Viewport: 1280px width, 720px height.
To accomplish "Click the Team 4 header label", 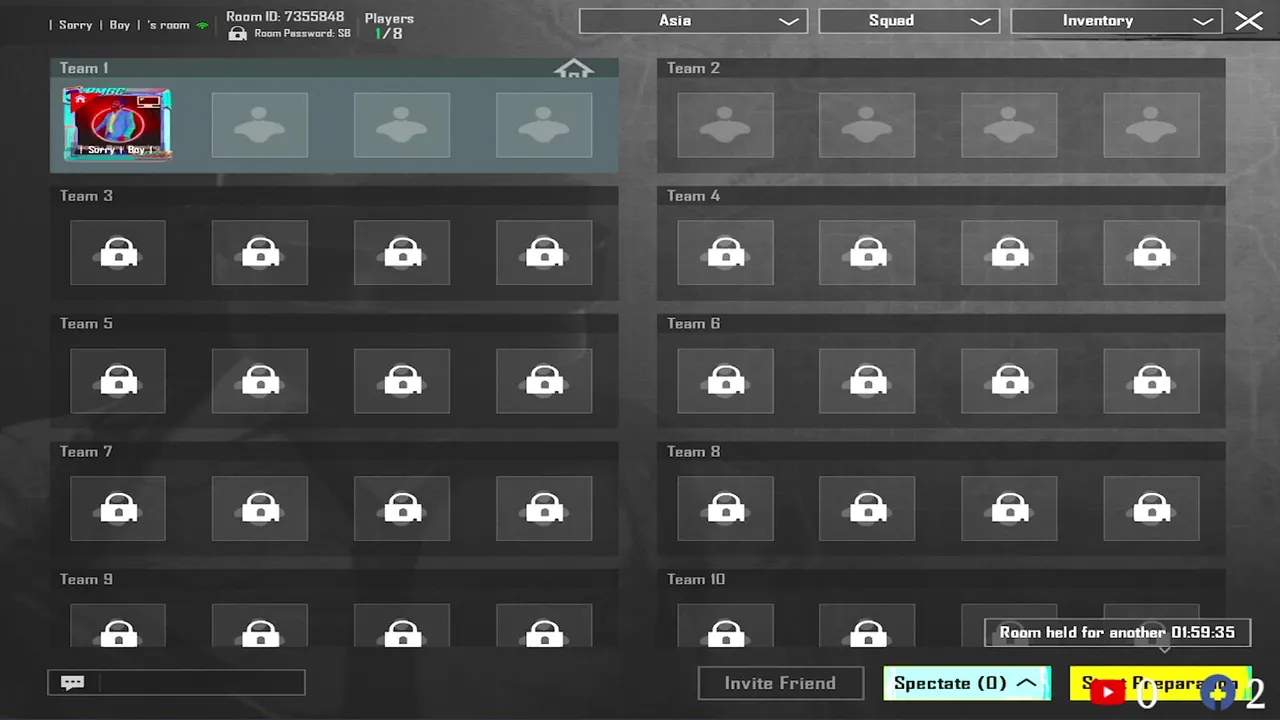I will 693,196.
